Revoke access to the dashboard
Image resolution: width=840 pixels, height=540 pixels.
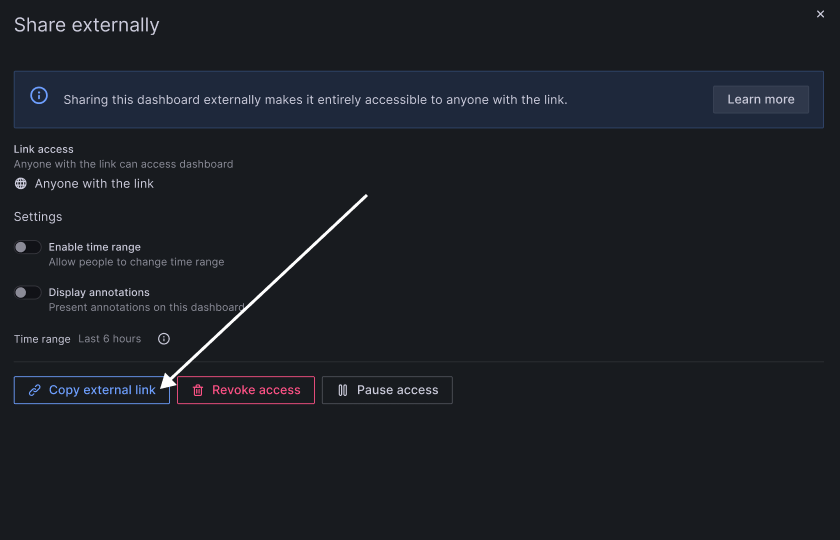[x=246, y=390]
